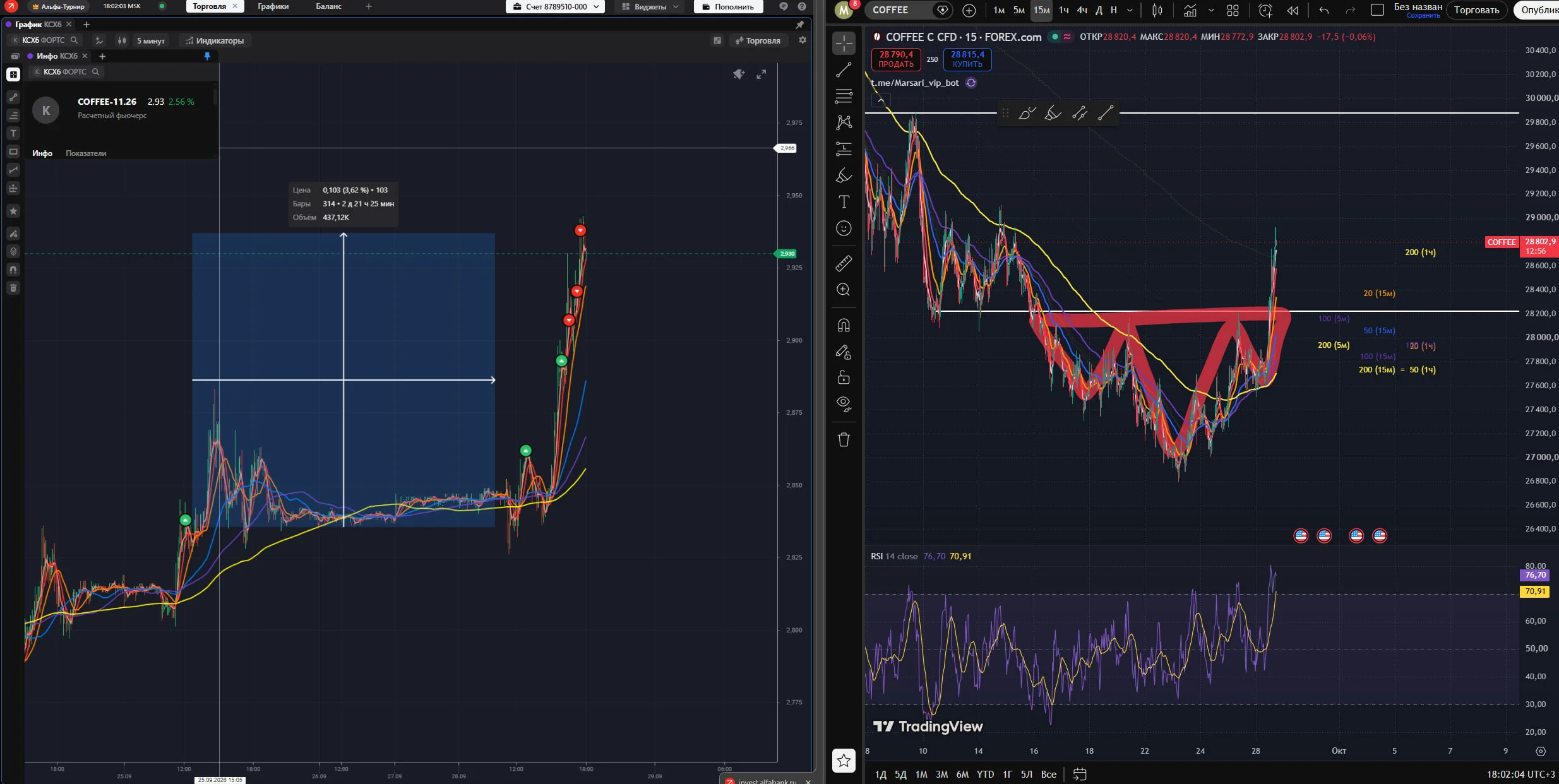The image size is (1559, 784).
Task: Collapse the indicator legend chevron in TradingView
Action: [881, 100]
